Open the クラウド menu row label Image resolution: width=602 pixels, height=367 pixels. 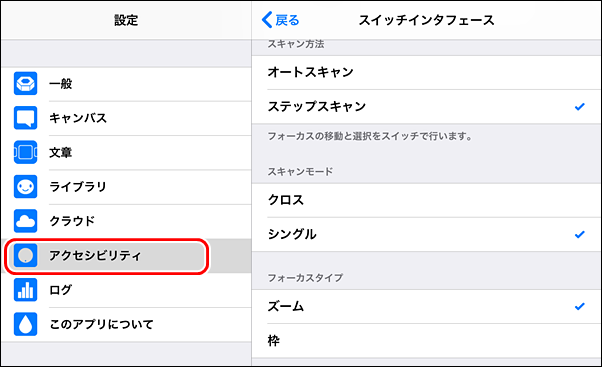(x=72, y=221)
